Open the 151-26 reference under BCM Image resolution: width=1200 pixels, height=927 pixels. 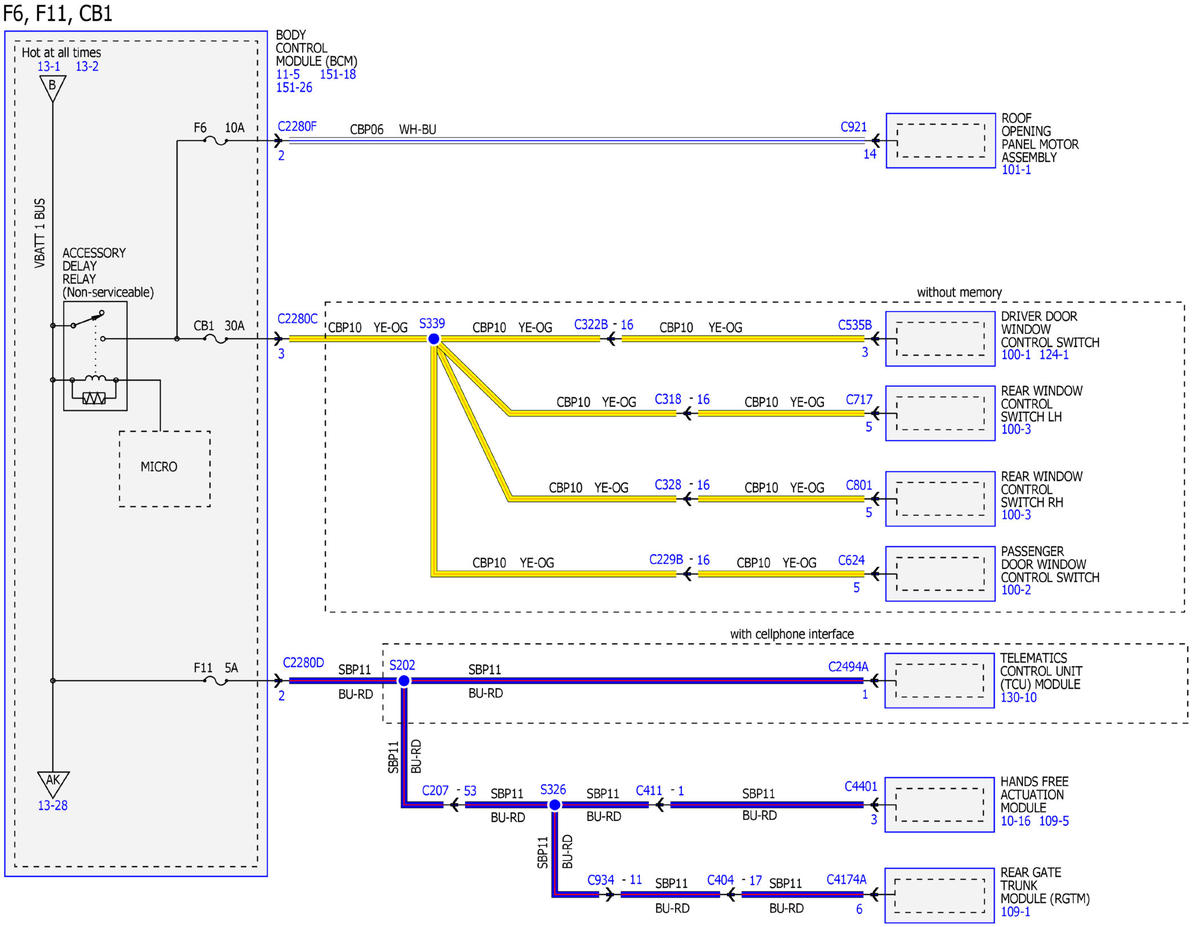point(294,87)
